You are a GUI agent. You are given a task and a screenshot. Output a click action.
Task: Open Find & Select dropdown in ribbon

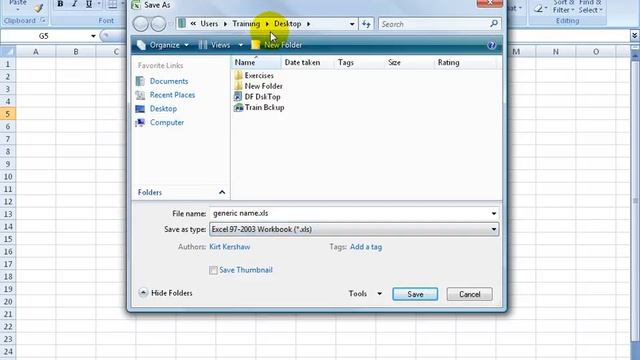[x=590, y=7]
